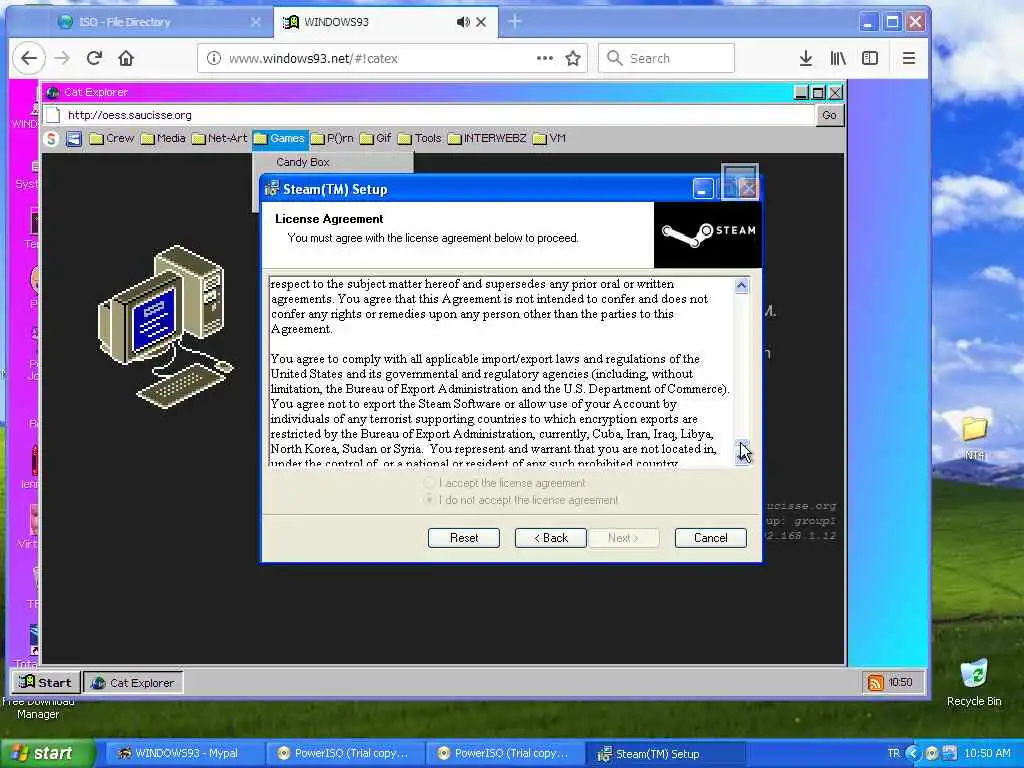Open browser Library icon
Viewport: 1024px width, 768px height.
(x=838, y=58)
